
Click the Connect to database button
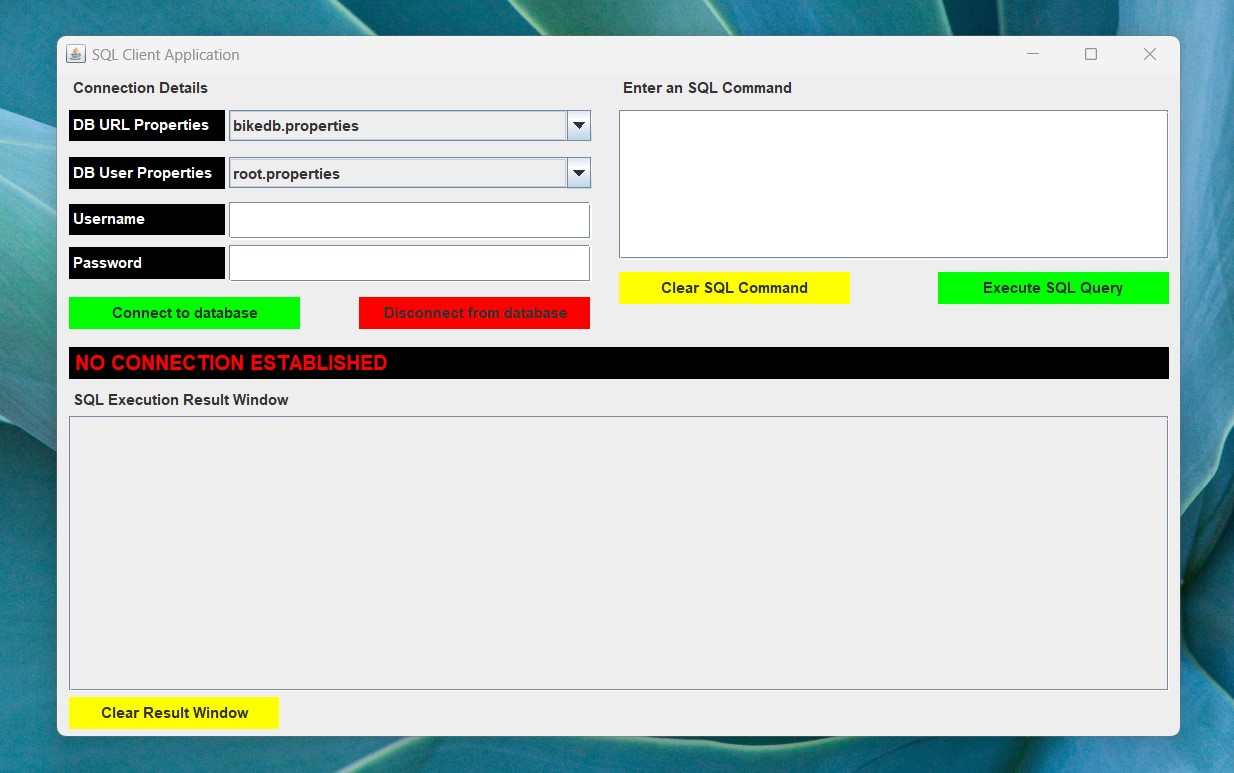tap(184, 312)
